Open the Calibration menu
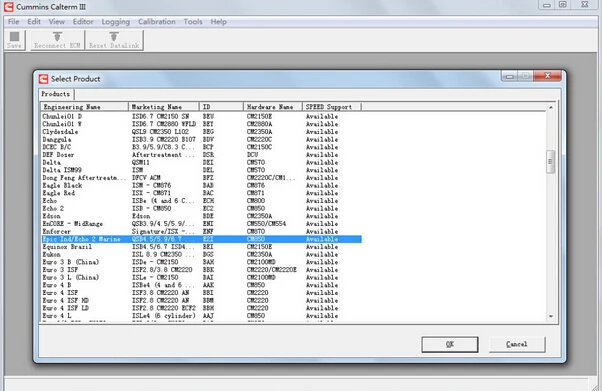Image resolution: width=602 pixels, height=391 pixels. pyautogui.click(x=157, y=22)
